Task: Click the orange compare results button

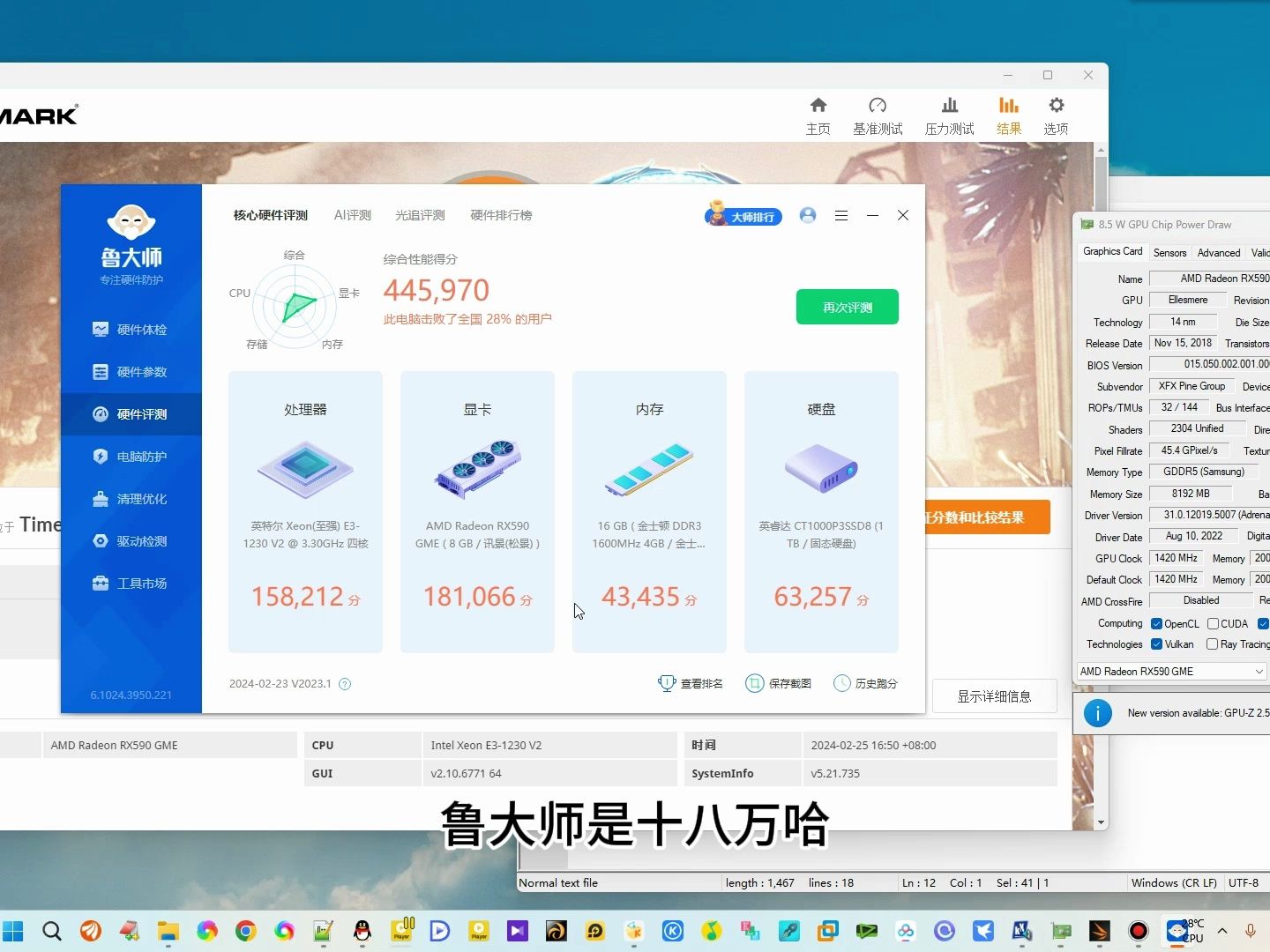Action: point(988,517)
